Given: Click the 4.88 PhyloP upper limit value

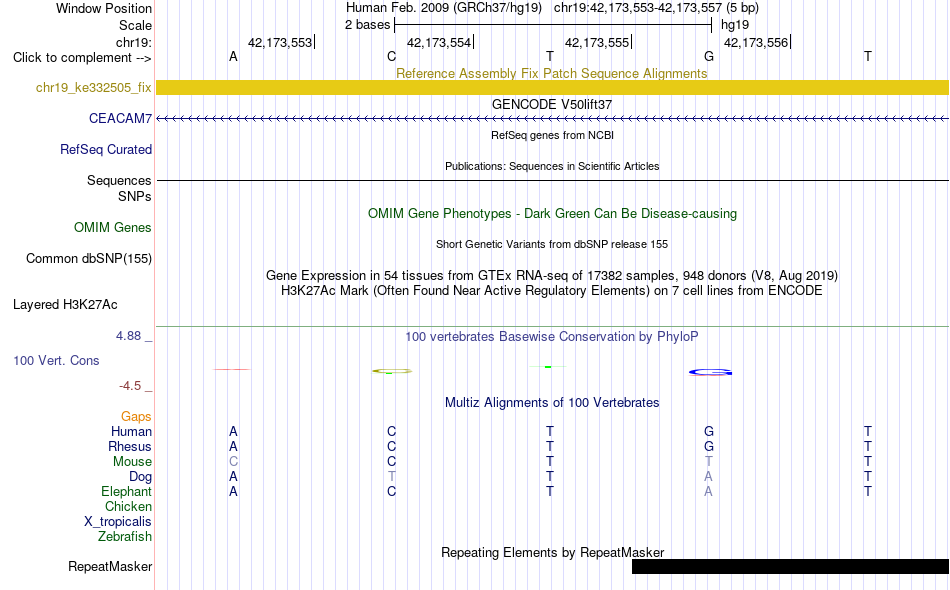Looking at the screenshot, I should point(128,336).
